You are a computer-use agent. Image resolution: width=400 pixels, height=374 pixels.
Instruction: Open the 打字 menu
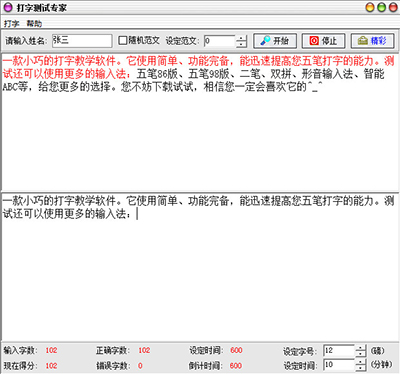pos(11,24)
